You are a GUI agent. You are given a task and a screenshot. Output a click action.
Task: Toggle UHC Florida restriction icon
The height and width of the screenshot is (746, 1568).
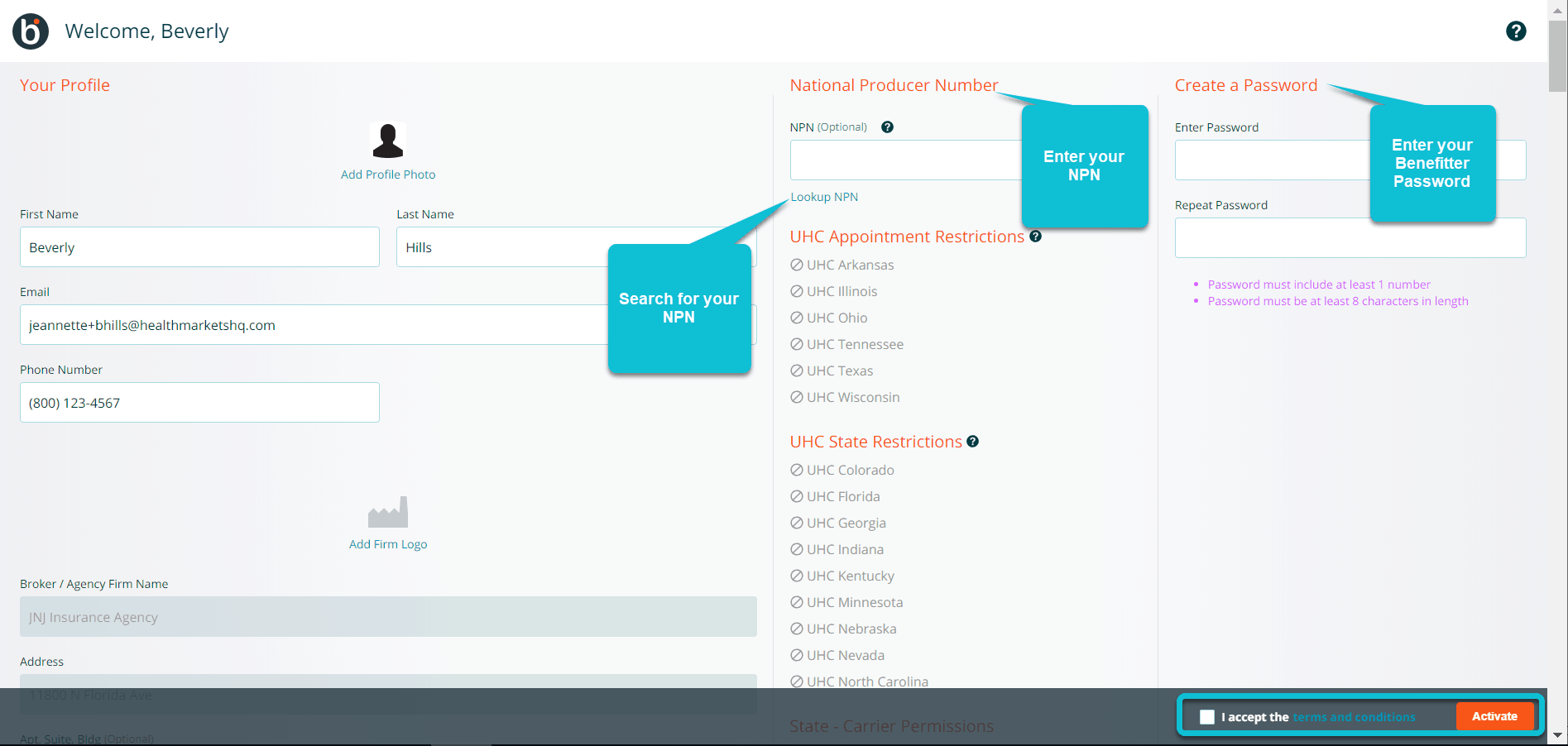tap(797, 496)
